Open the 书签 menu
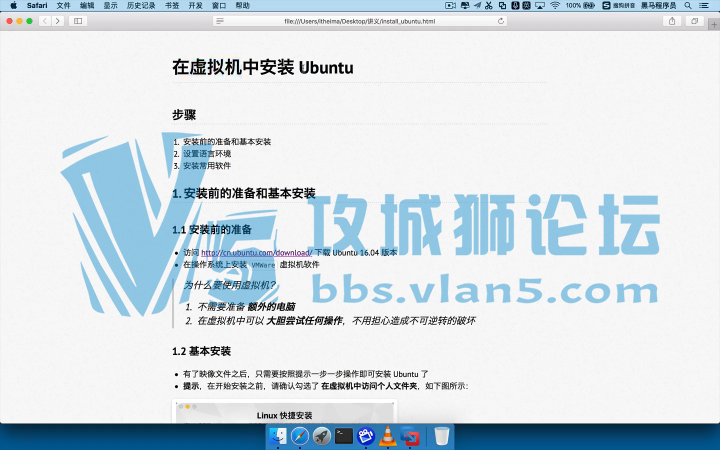This screenshot has height=450, width=720. click(x=172, y=5)
